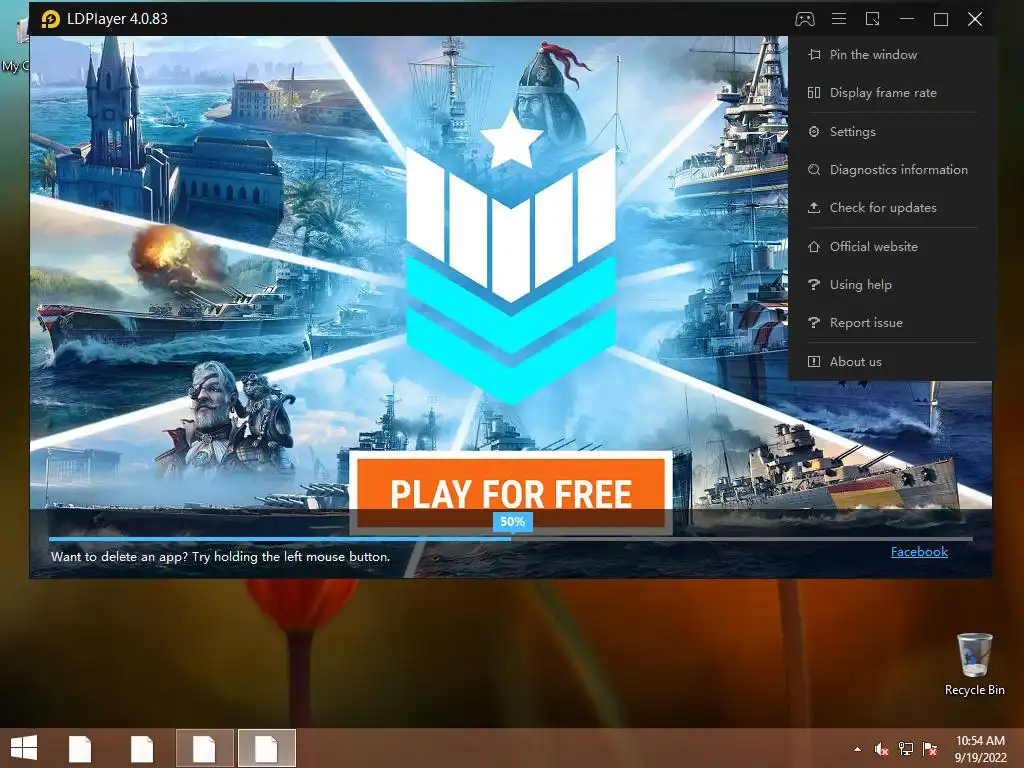Image resolution: width=1024 pixels, height=768 pixels.
Task: Click the muted volume tray icon
Action: 881,749
